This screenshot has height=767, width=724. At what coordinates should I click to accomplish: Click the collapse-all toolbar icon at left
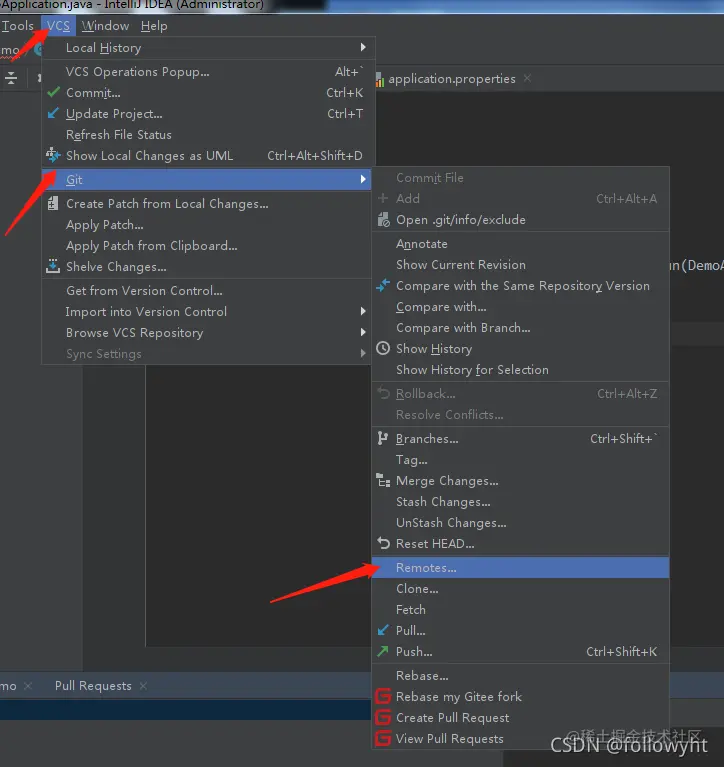[x=11, y=78]
